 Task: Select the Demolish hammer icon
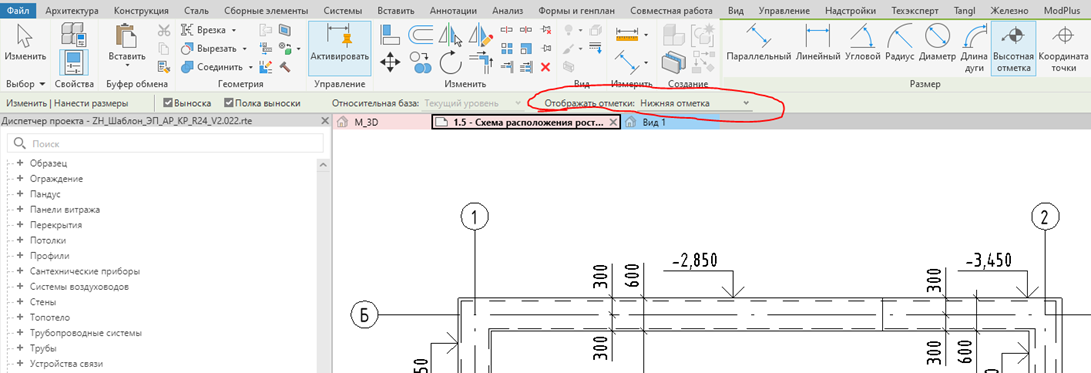tap(285, 67)
